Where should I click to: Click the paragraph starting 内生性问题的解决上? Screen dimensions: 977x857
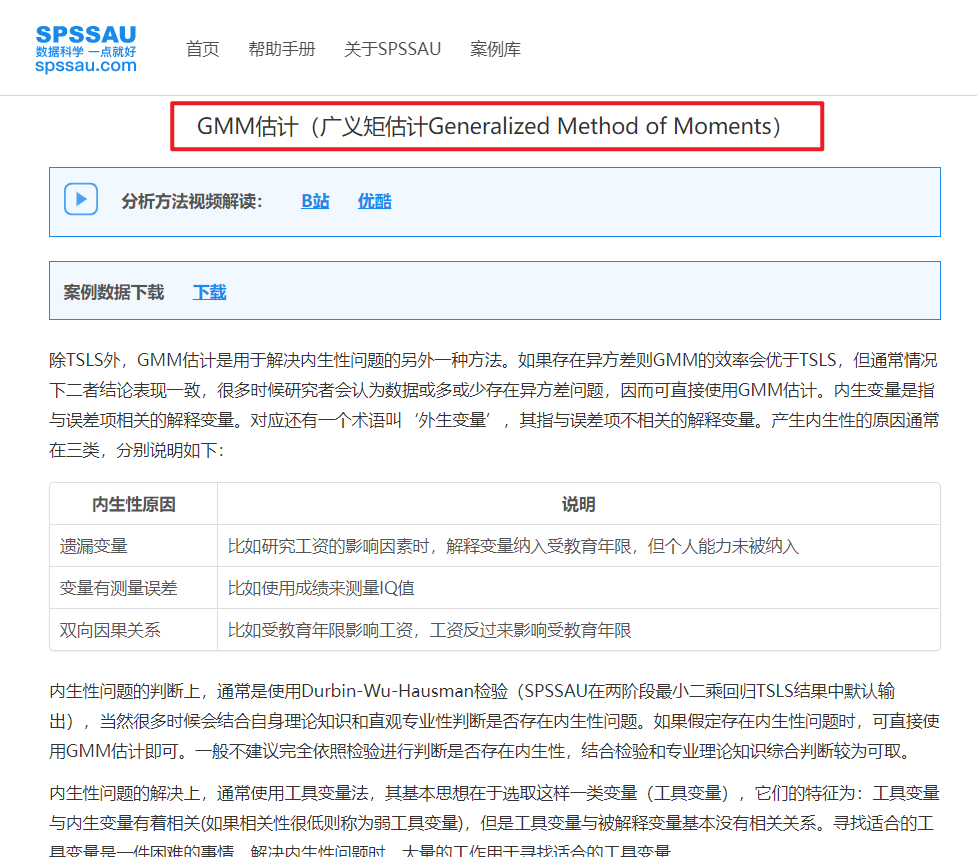tap(494, 821)
